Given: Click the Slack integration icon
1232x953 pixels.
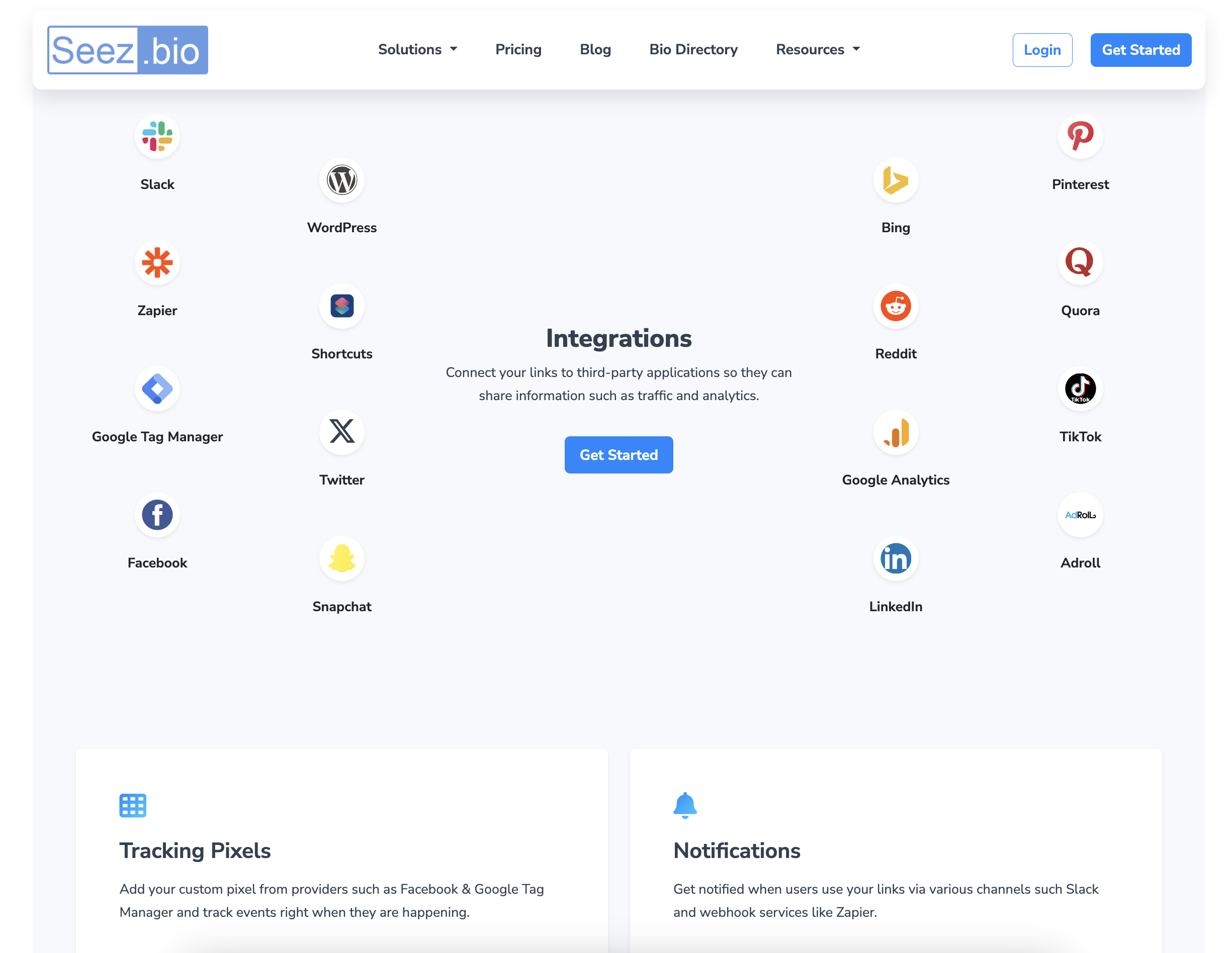Looking at the screenshot, I should (x=157, y=136).
